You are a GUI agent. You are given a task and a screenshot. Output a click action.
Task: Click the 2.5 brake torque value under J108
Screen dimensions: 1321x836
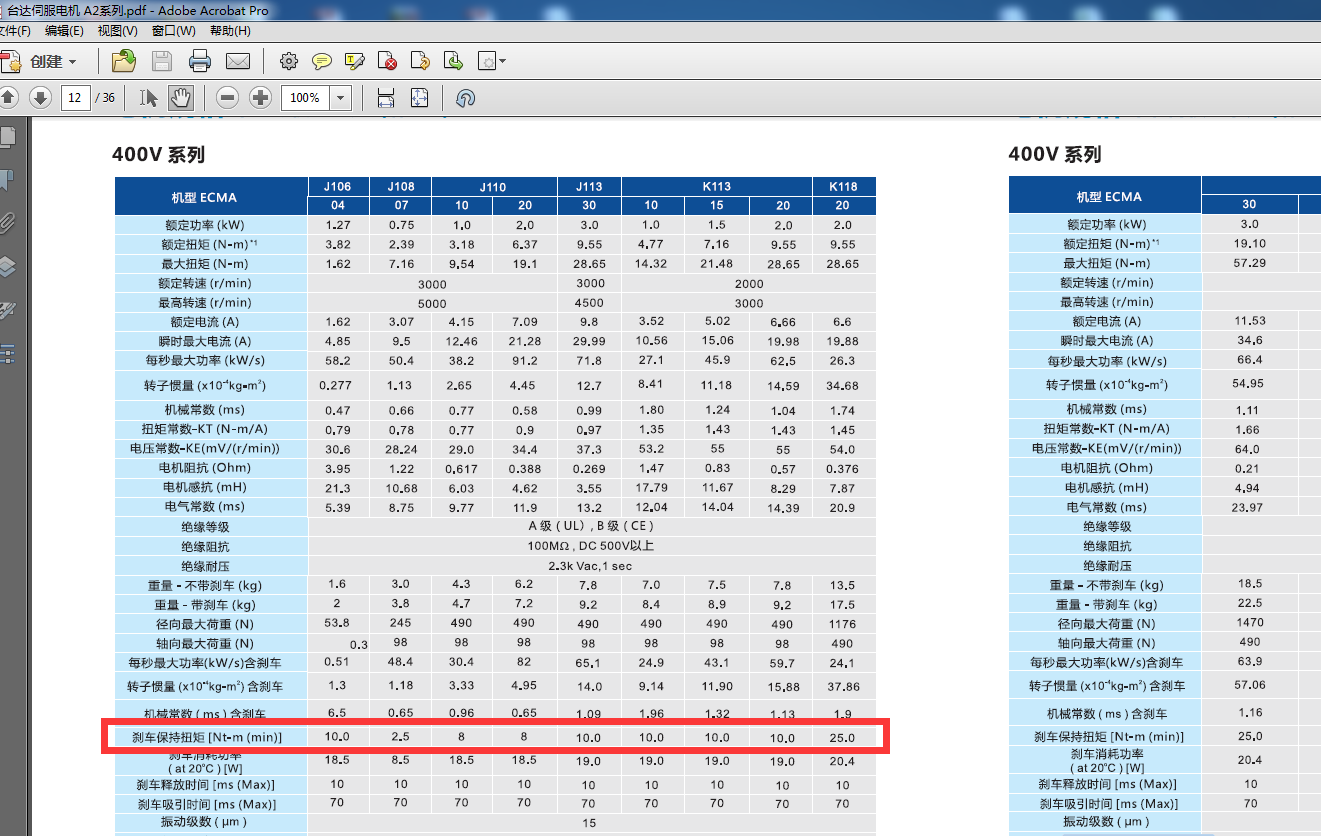click(401, 738)
